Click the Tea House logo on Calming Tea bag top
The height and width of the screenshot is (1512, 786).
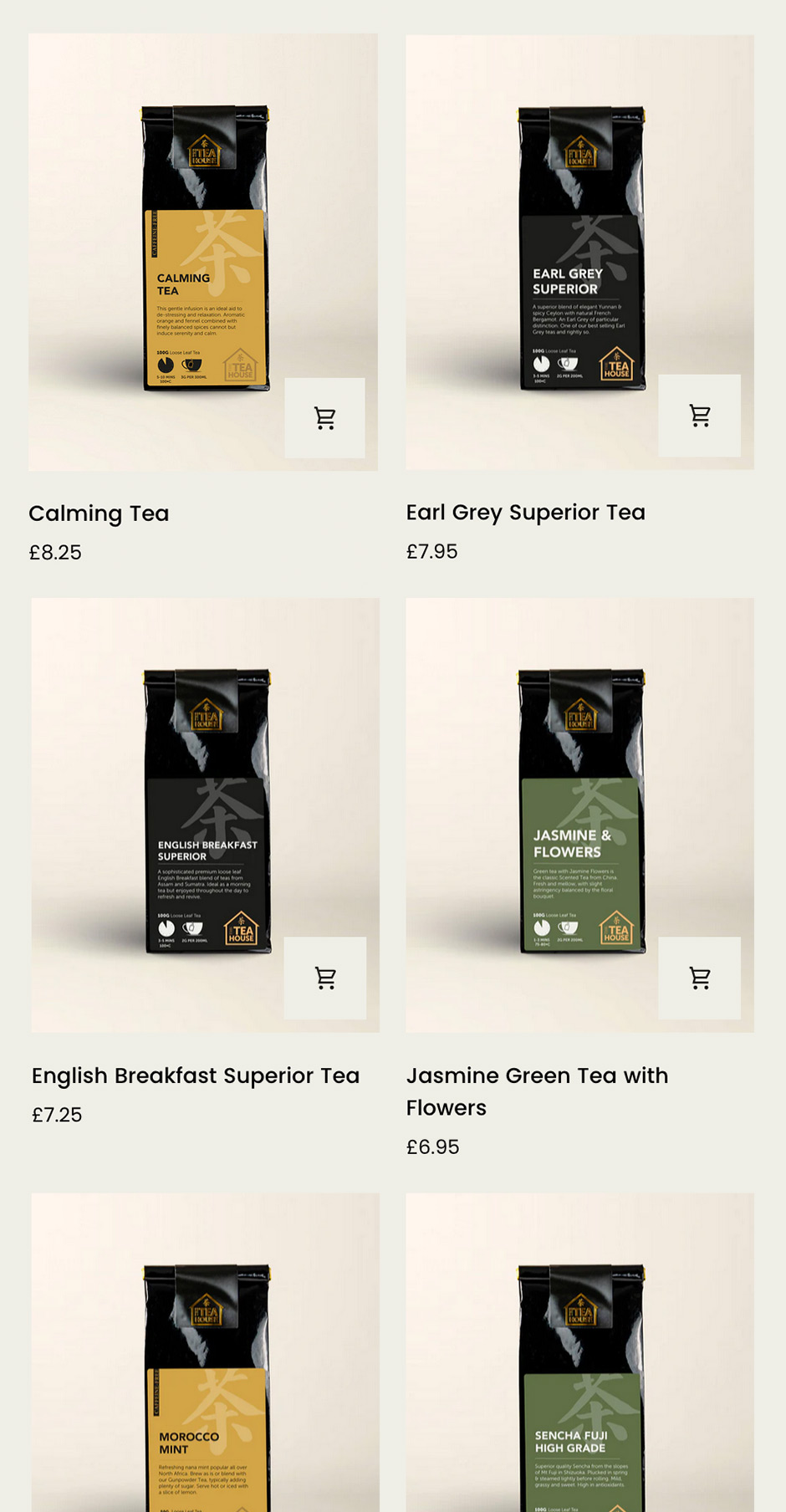pyautogui.click(x=204, y=151)
